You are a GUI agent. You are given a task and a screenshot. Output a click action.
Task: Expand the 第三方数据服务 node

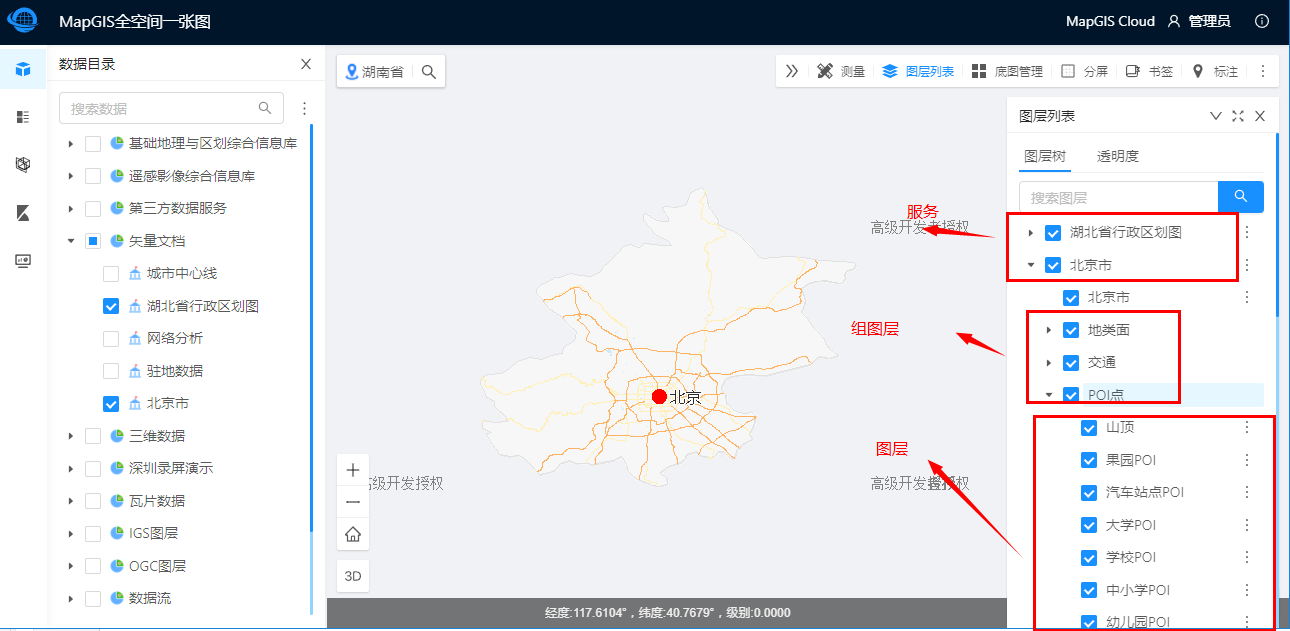click(x=71, y=209)
